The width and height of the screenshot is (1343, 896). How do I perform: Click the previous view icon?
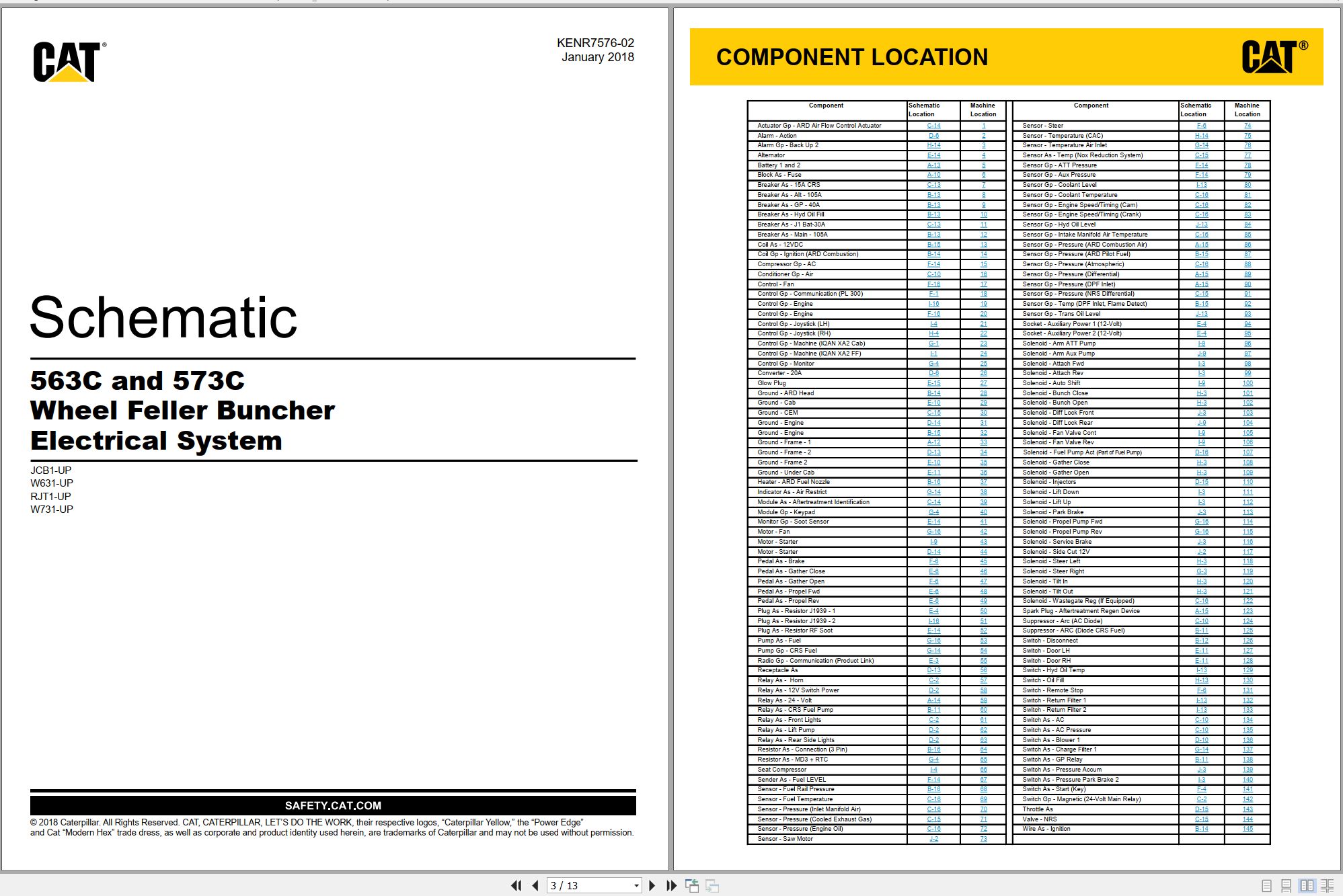(x=692, y=885)
